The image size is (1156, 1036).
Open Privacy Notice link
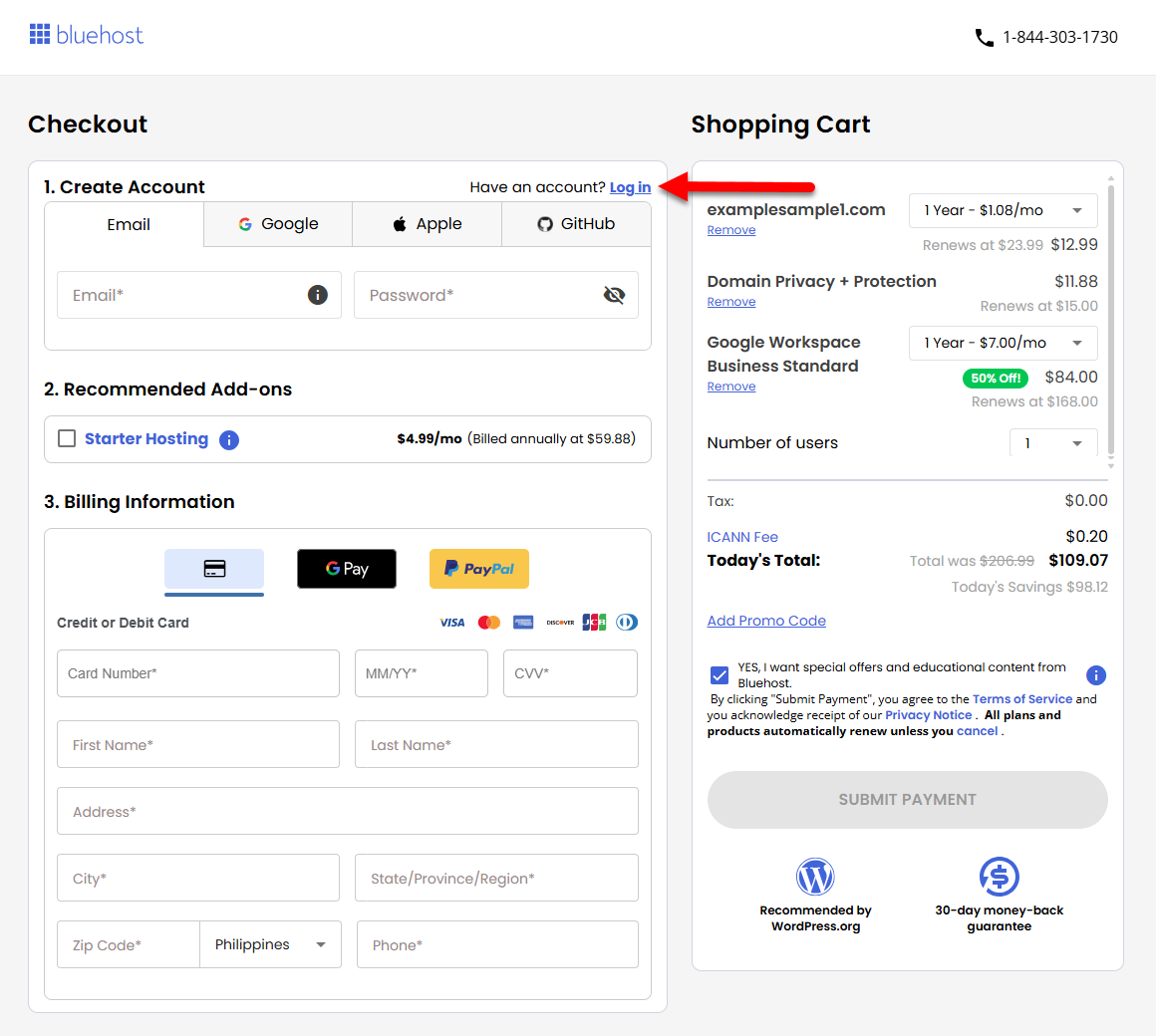(x=928, y=714)
